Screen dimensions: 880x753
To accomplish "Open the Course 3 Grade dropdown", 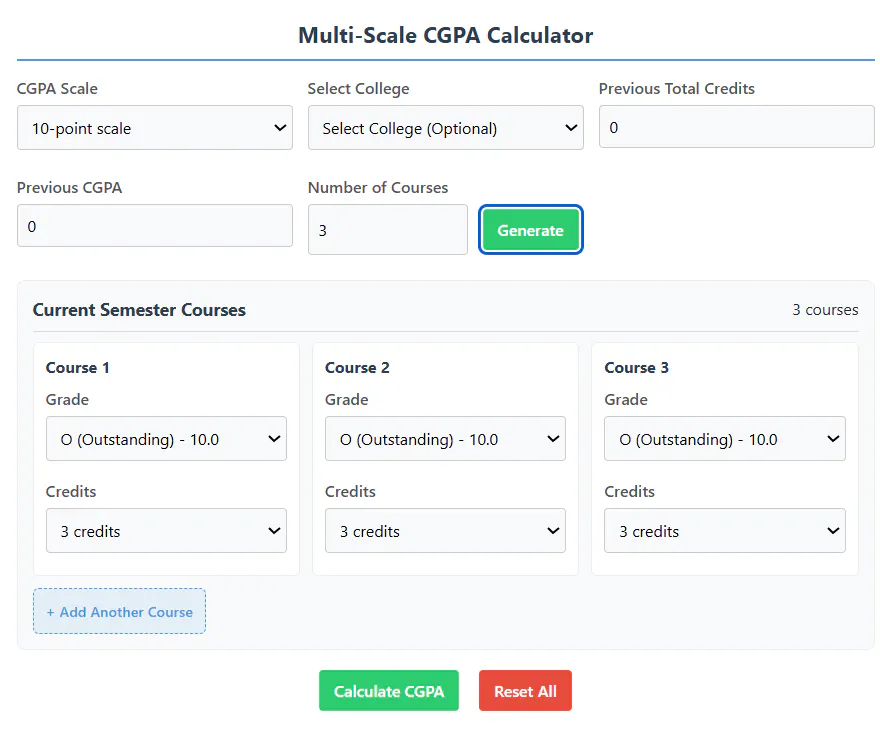I will click(x=725, y=439).
